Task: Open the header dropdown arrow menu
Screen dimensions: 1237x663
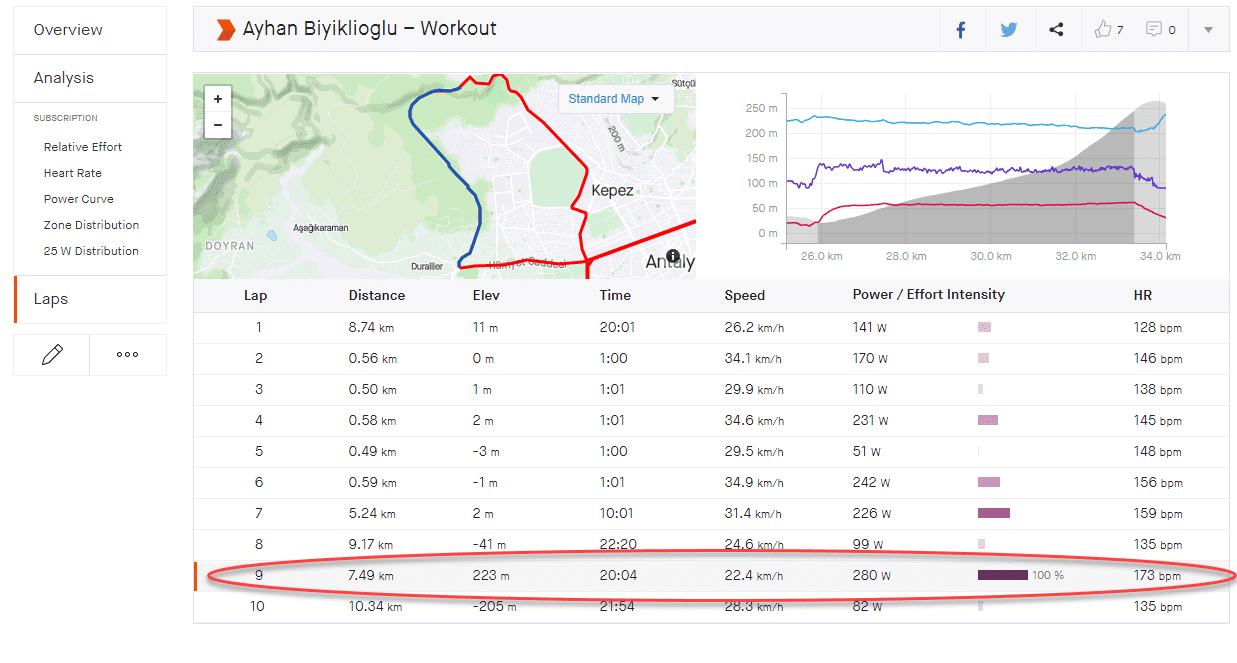Action: click(x=1208, y=30)
